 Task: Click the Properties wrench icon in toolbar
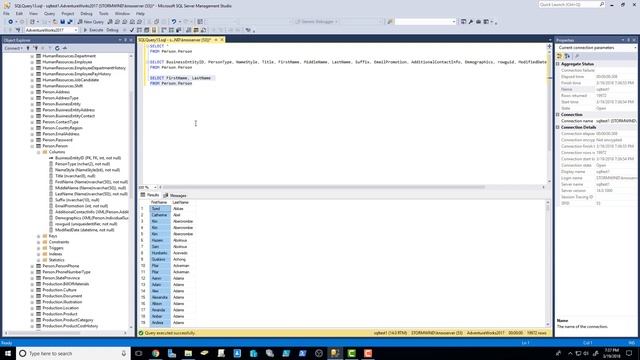point(471,22)
